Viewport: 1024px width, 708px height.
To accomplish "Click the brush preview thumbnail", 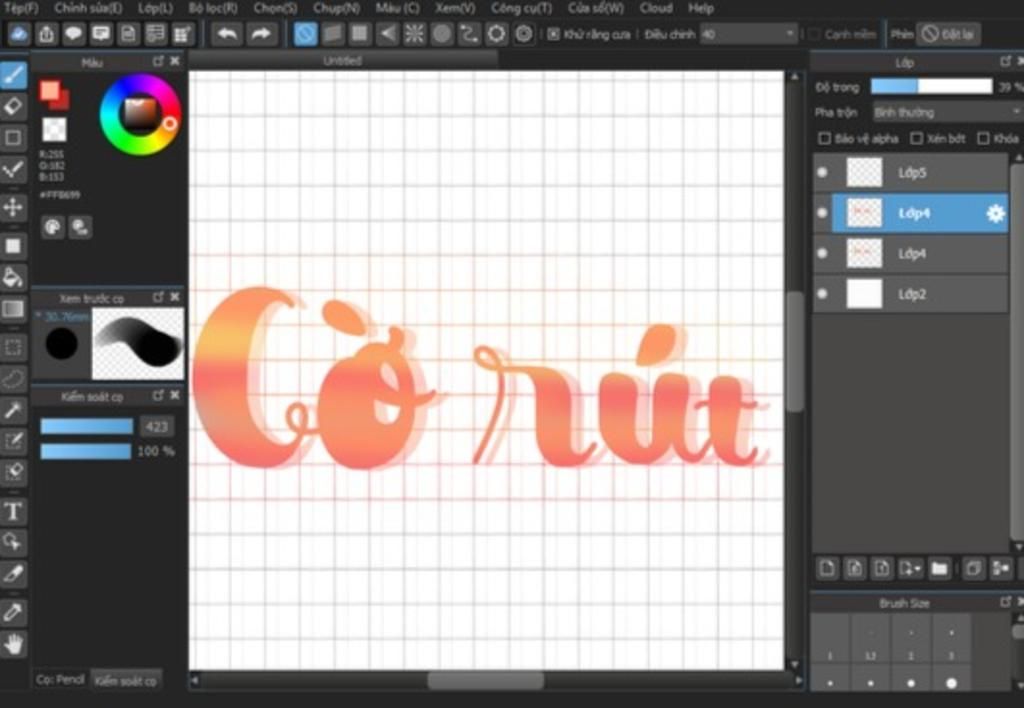I will [x=138, y=344].
